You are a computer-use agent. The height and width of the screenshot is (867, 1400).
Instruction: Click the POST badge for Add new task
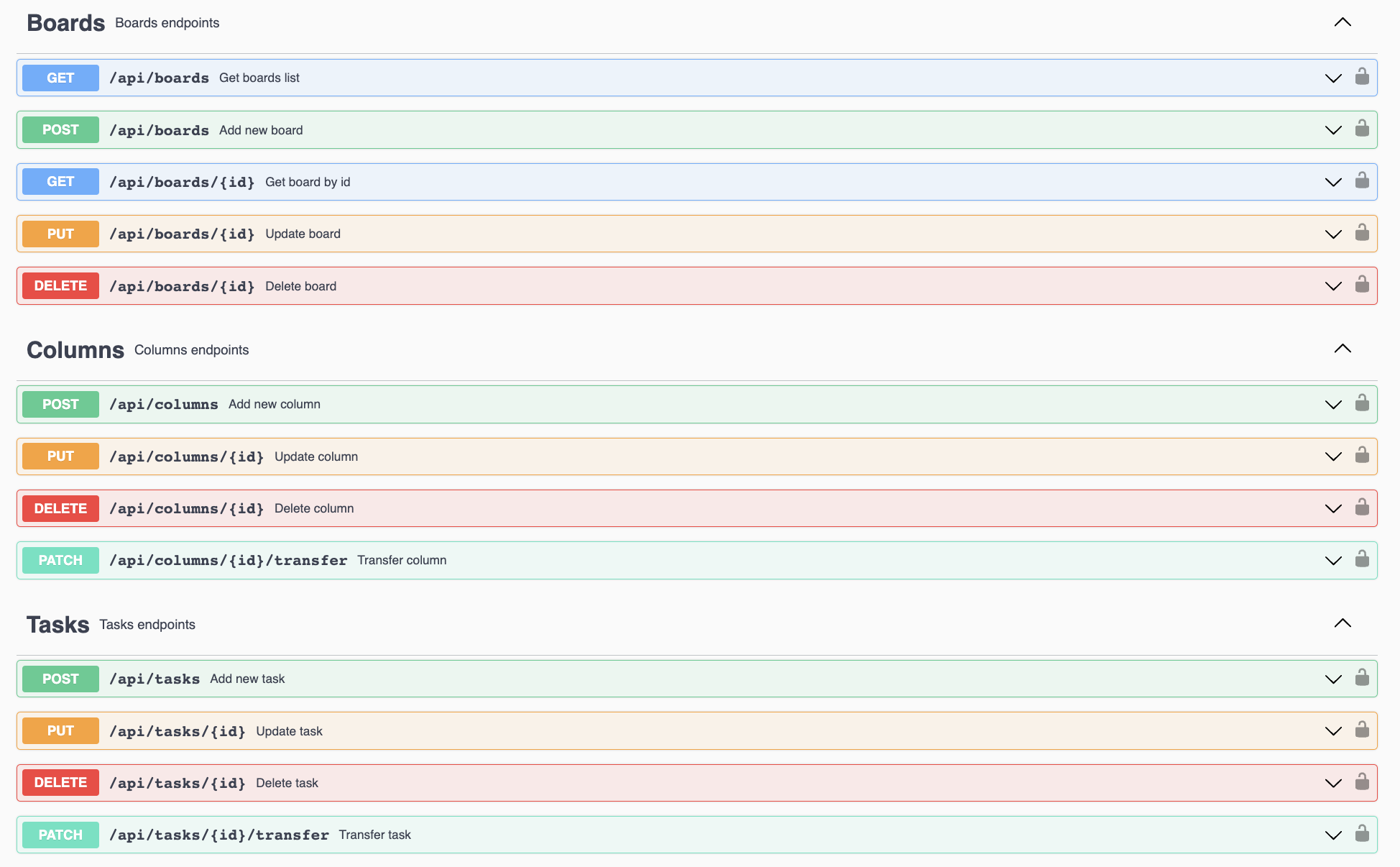tap(60, 679)
